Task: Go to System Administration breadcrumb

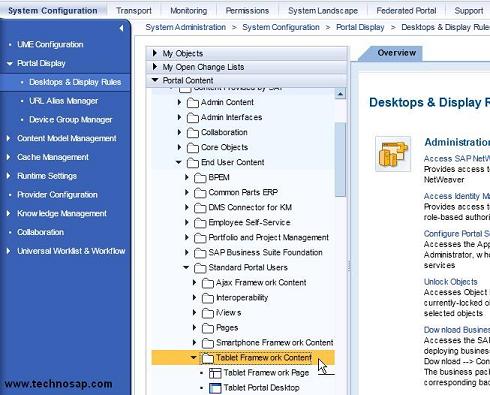Action: coord(186,27)
